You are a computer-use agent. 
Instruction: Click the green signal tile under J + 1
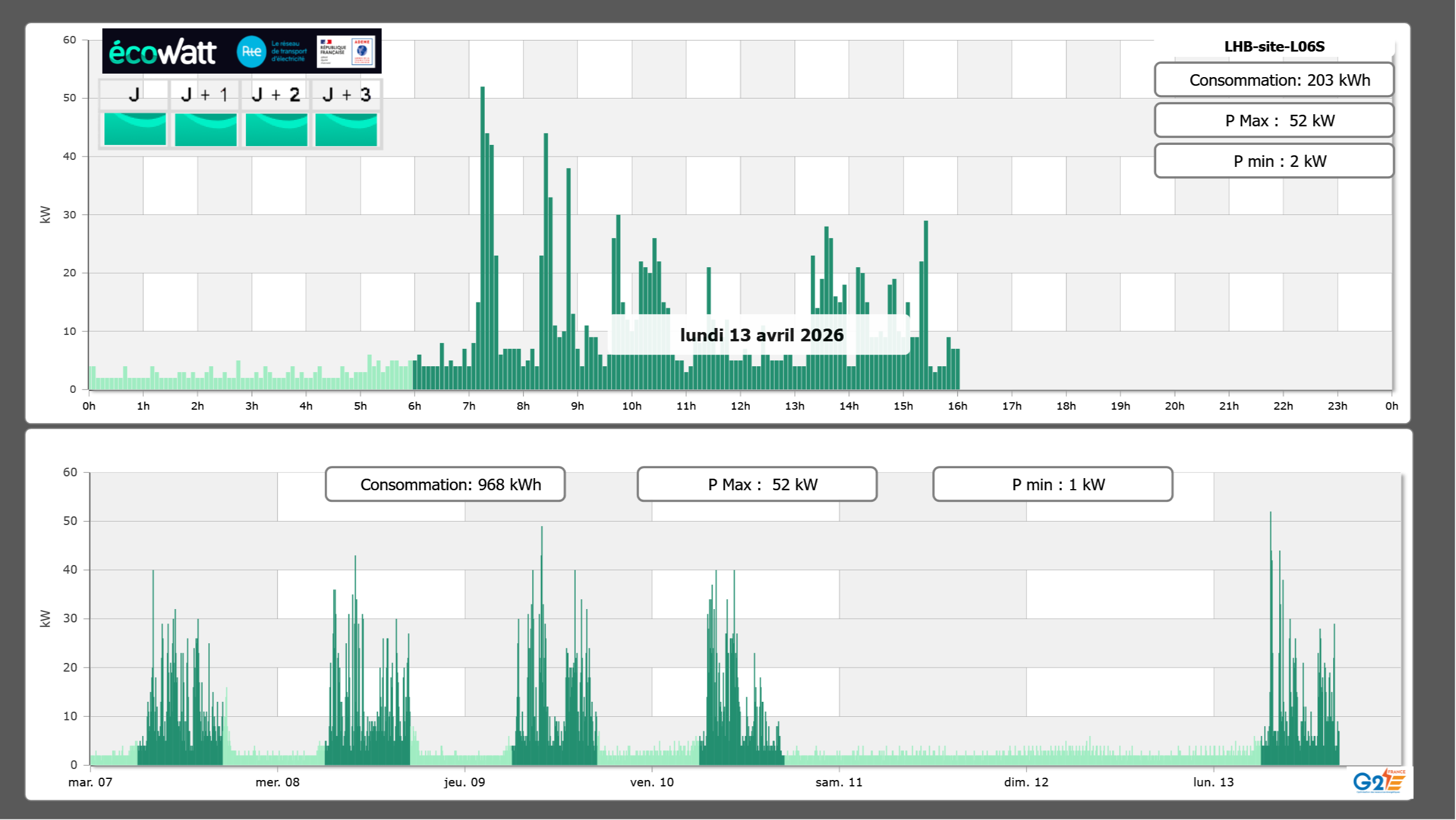(x=205, y=129)
